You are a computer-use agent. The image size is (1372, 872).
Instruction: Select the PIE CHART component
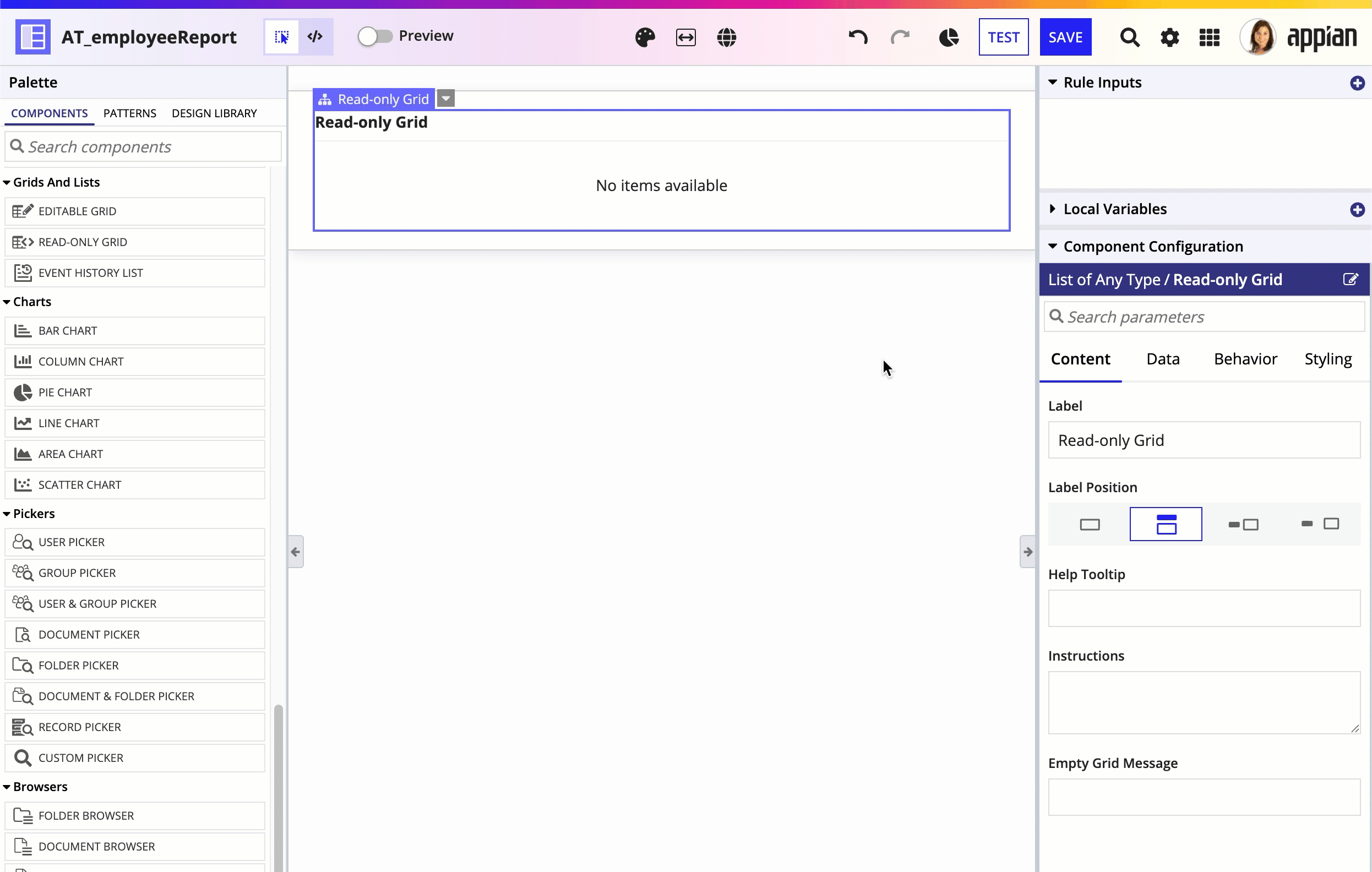pos(134,393)
